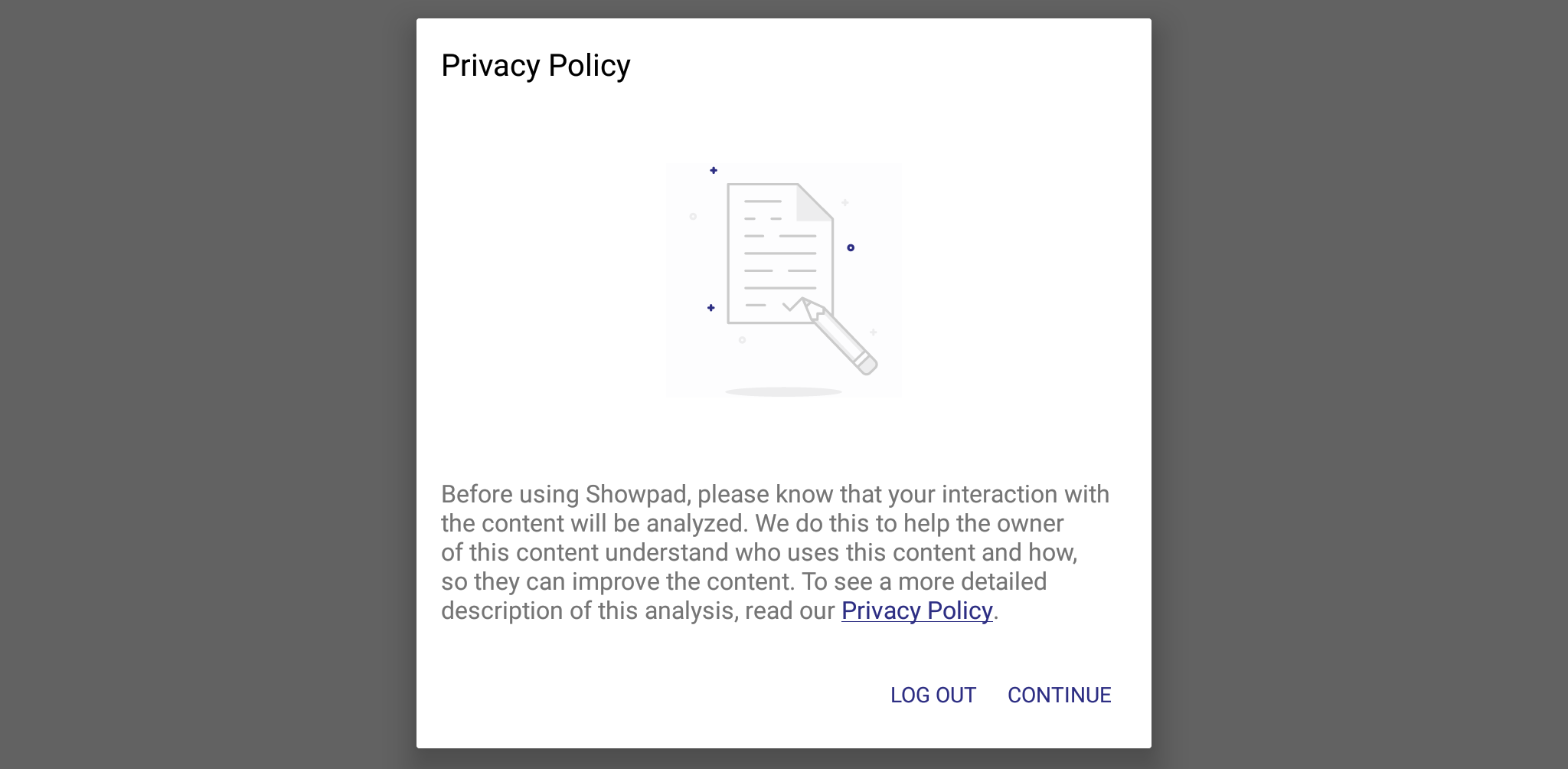
Task: Click the checkmark drawn on the document
Action: tap(792, 304)
